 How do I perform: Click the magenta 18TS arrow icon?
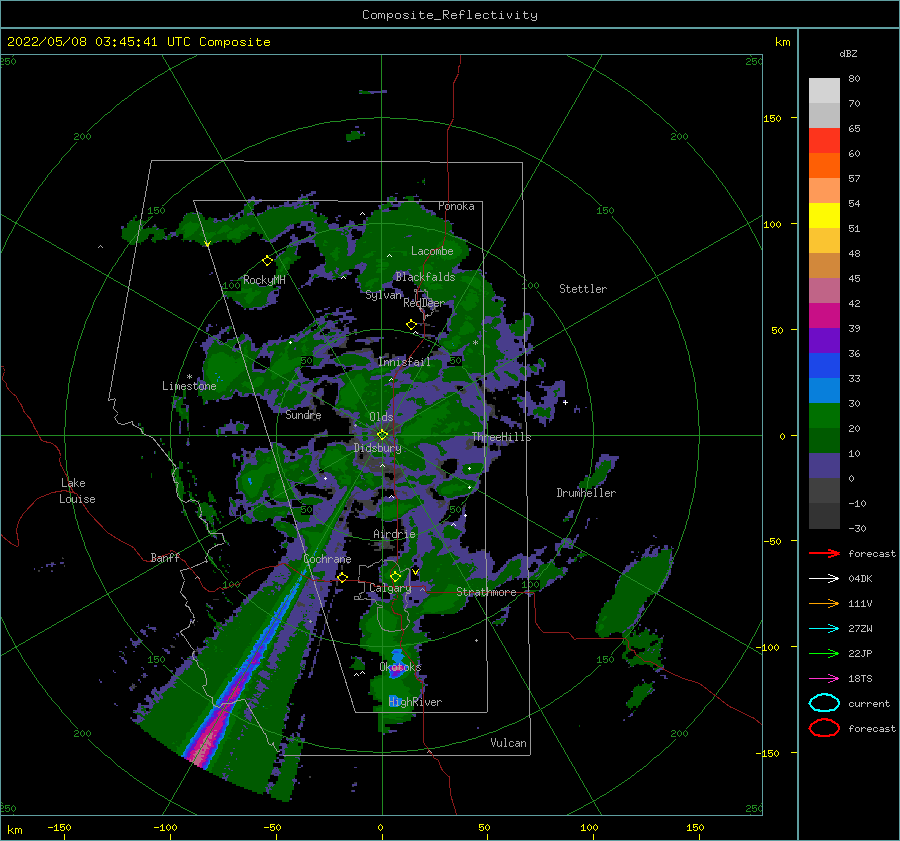(x=824, y=679)
